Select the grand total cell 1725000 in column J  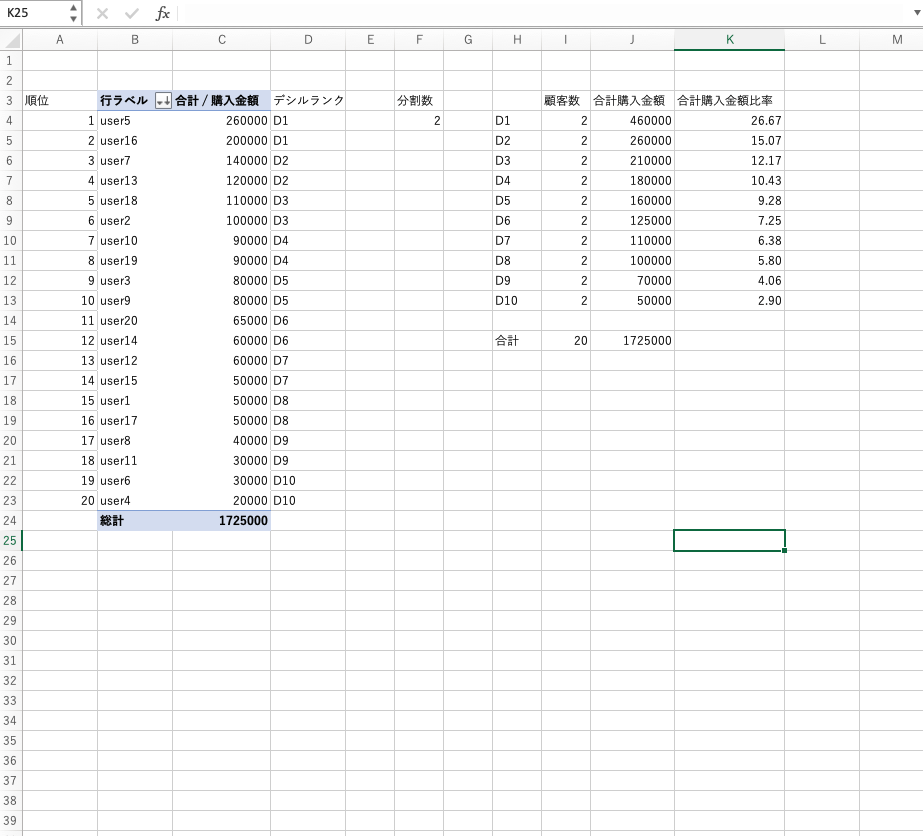click(x=632, y=341)
